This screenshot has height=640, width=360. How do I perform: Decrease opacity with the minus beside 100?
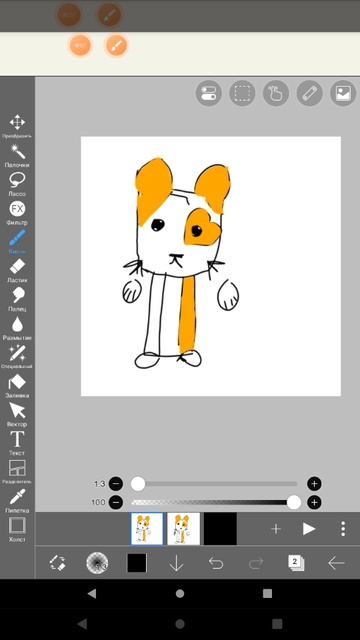point(116,502)
